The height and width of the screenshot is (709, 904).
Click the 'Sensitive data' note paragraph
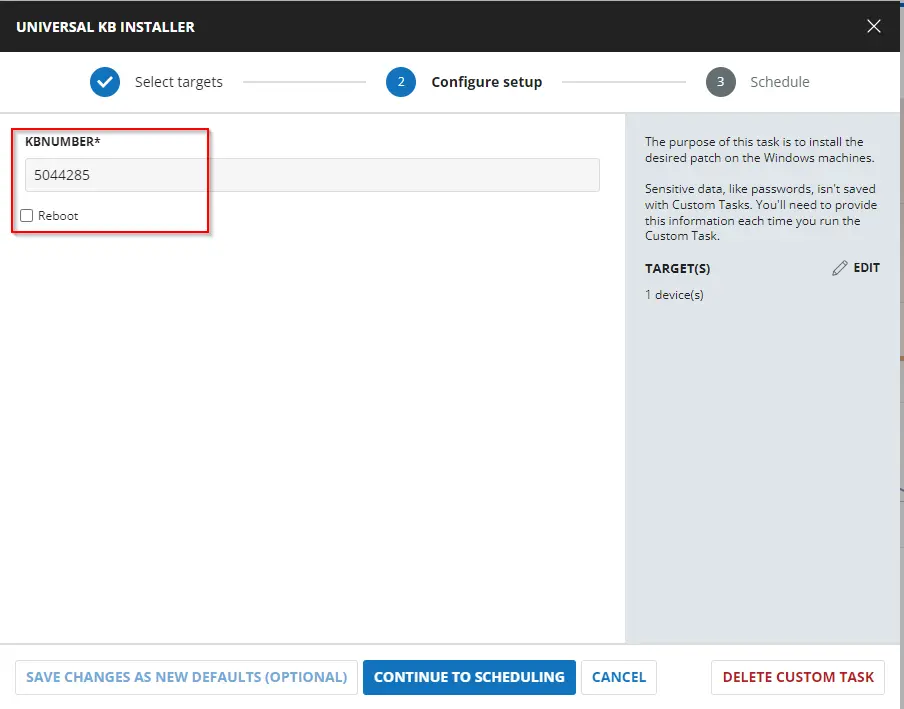click(760, 212)
